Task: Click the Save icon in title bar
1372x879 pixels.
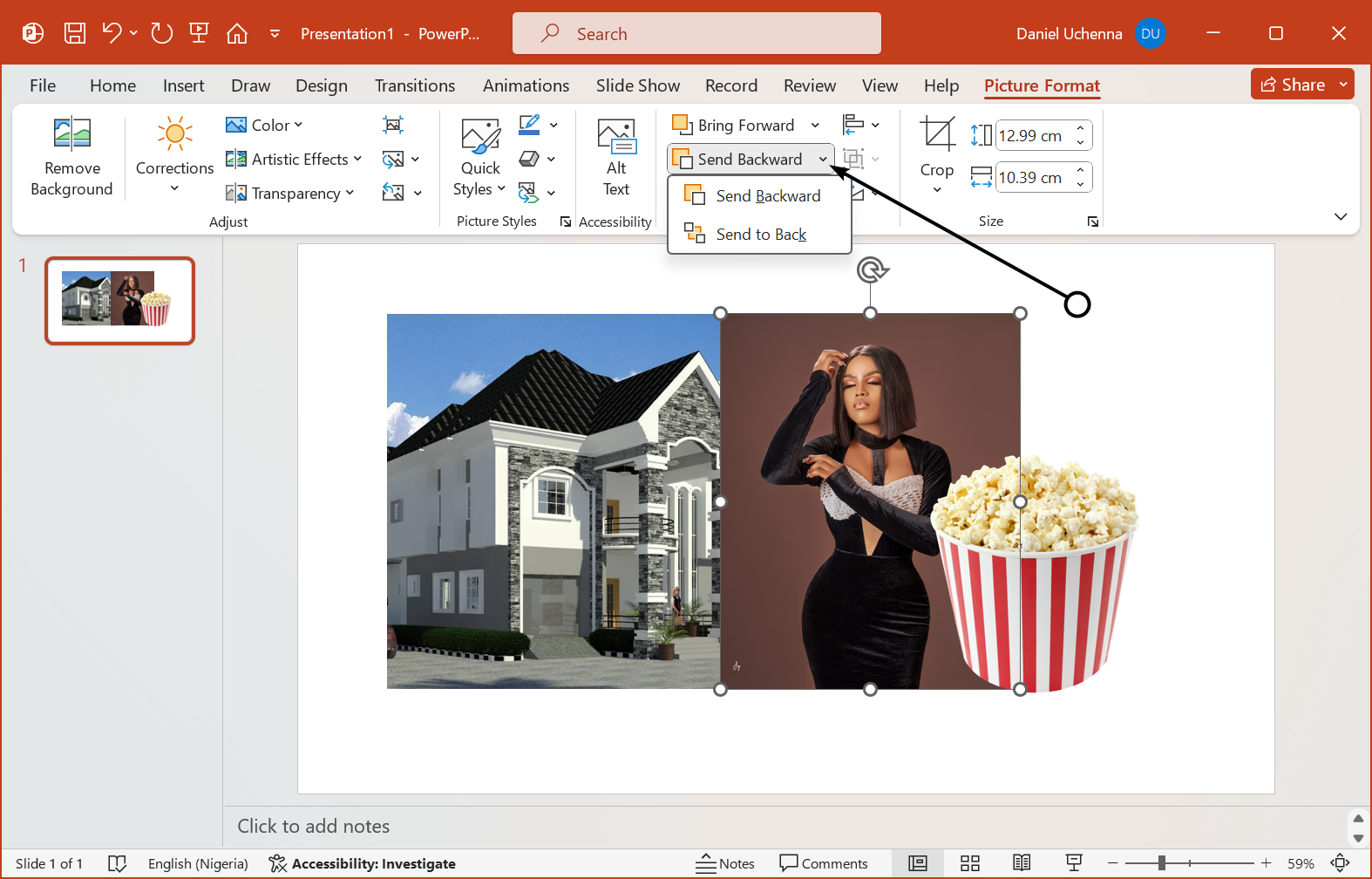Action: (x=75, y=33)
